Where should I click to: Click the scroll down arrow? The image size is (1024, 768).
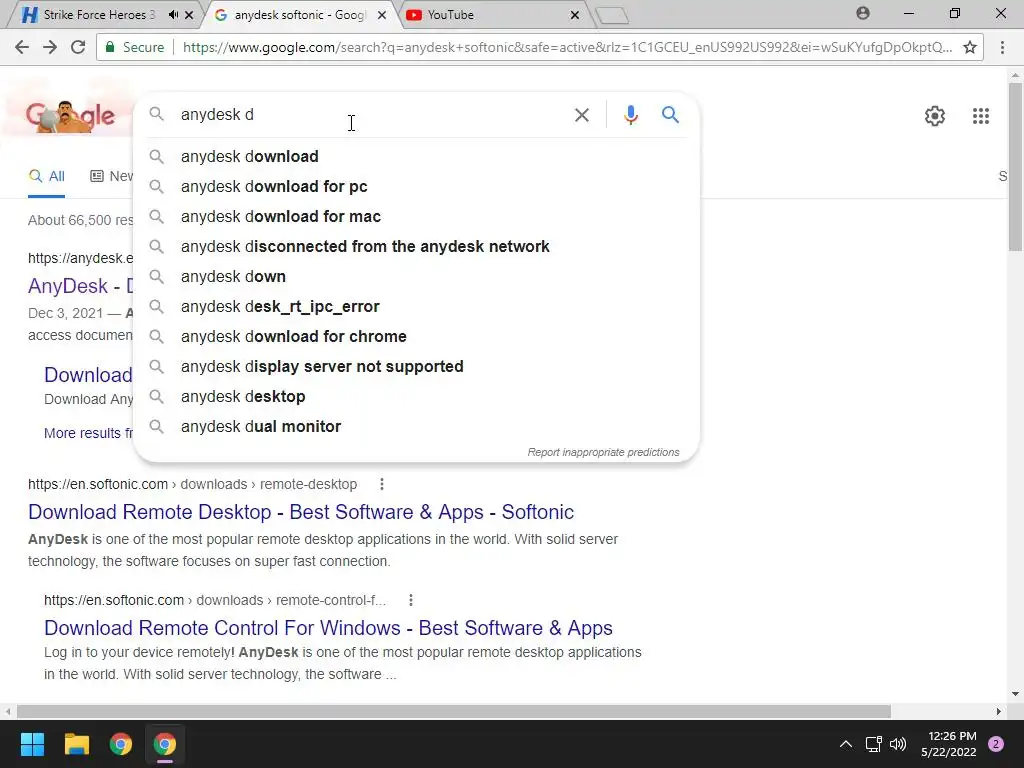(x=1015, y=694)
